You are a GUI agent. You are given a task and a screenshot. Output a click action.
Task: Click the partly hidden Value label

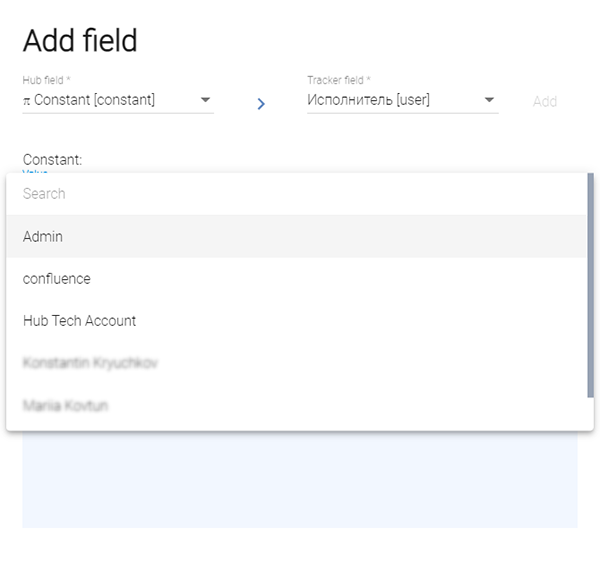point(35,172)
